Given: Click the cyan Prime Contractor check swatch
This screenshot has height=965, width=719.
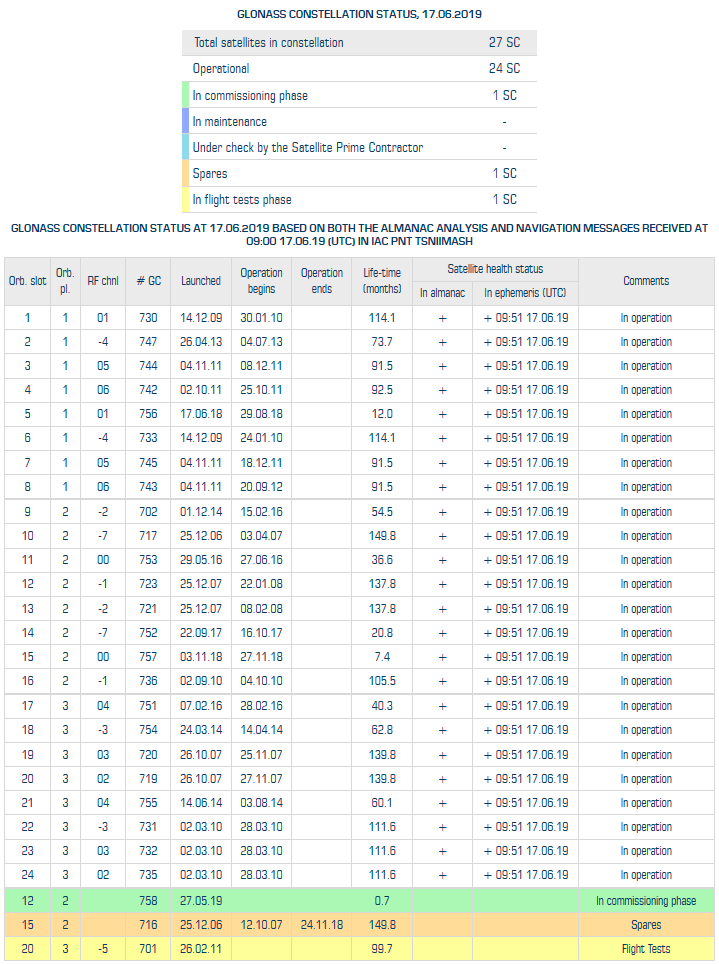Looking at the screenshot, I should (185, 148).
